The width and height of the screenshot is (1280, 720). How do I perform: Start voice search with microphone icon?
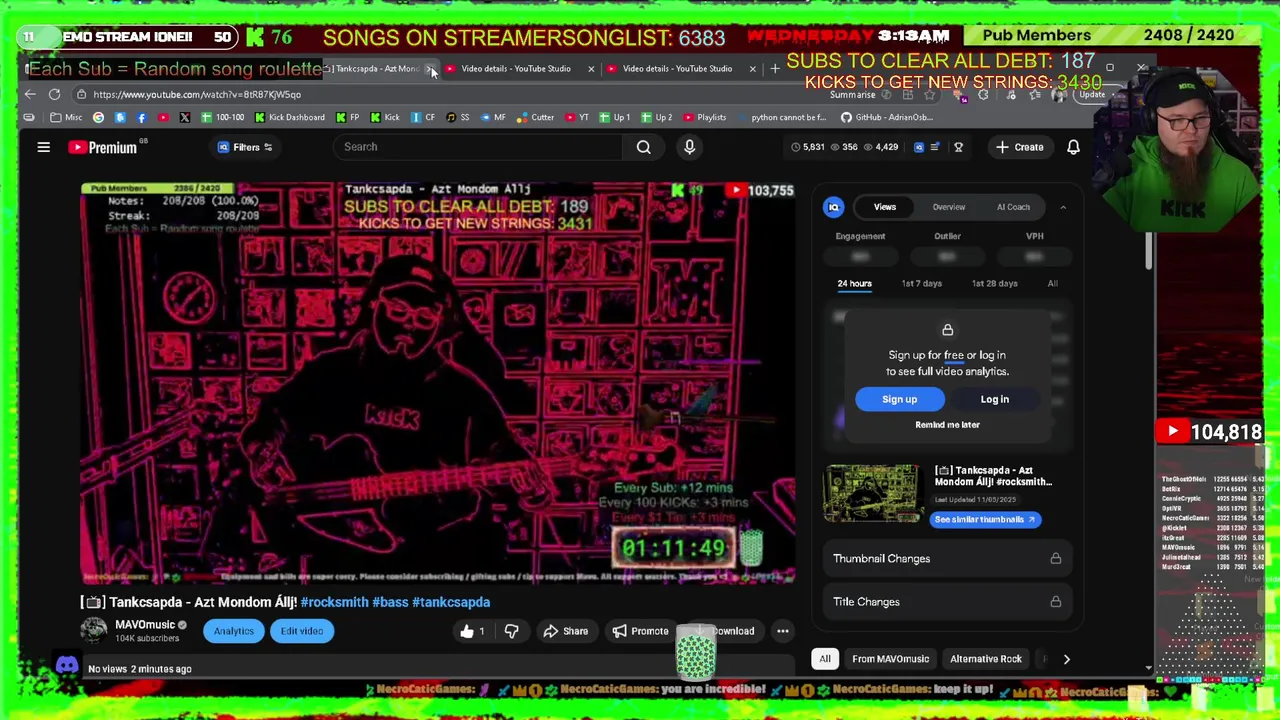pyautogui.click(x=689, y=147)
